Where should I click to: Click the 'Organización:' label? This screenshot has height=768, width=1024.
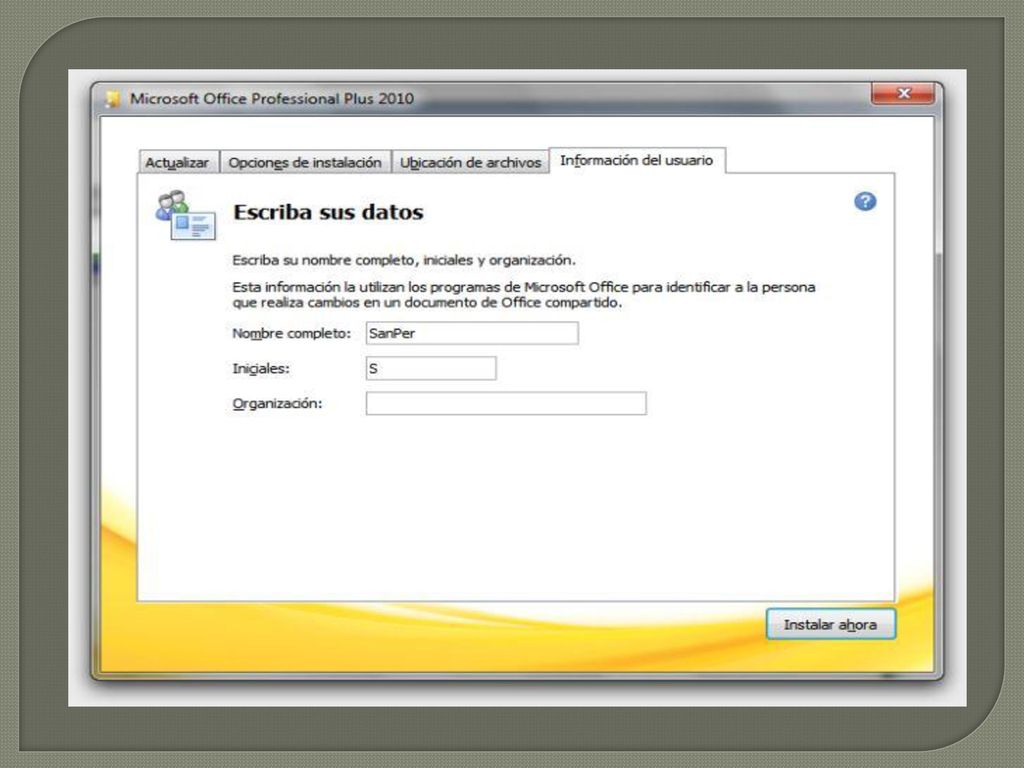(x=278, y=404)
